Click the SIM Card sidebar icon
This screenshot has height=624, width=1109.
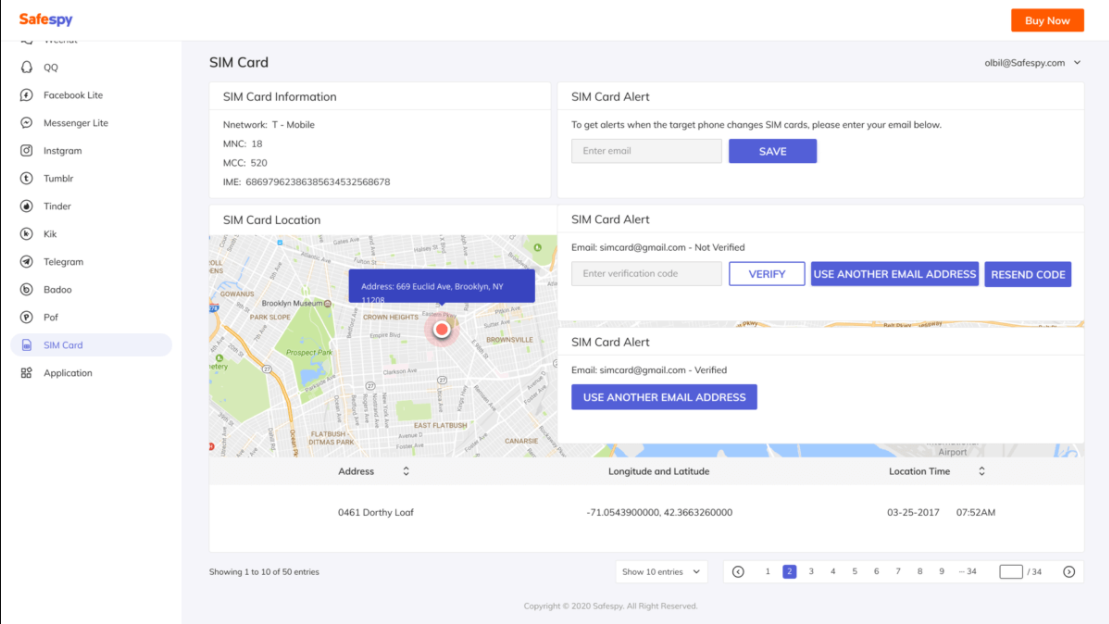(26, 345)
